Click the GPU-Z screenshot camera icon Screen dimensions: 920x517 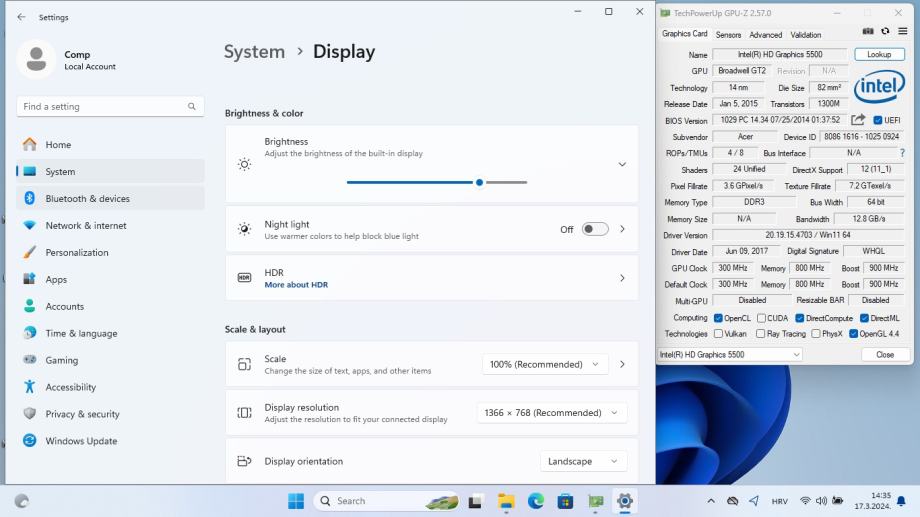[x=868, y=32]
